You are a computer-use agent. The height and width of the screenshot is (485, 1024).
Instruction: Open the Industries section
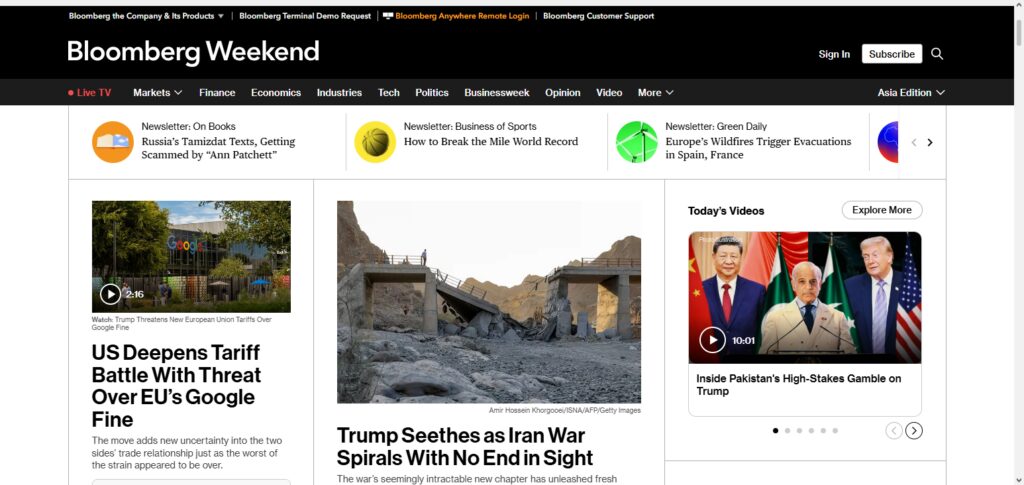coord(339,93)
